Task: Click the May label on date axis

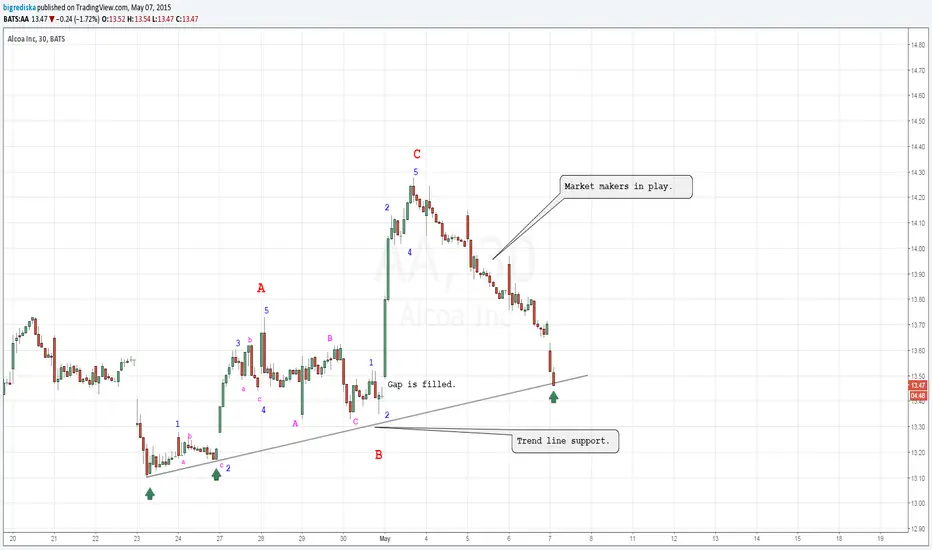Action: (385, 539)
